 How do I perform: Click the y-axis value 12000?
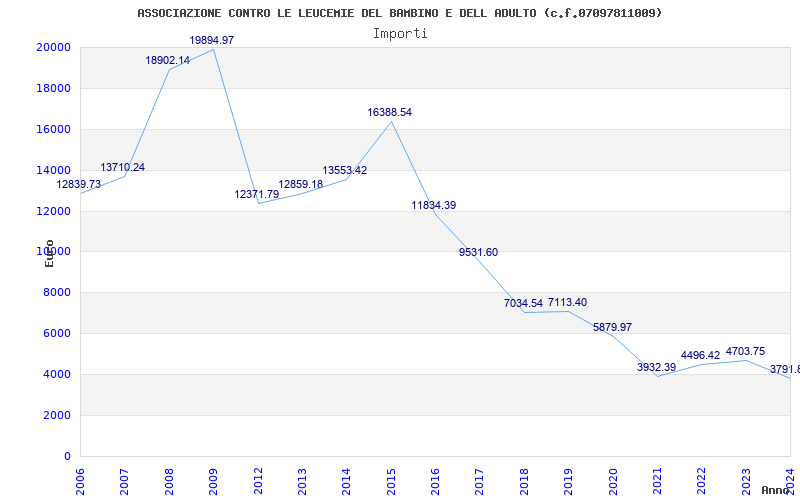point(53,211)
